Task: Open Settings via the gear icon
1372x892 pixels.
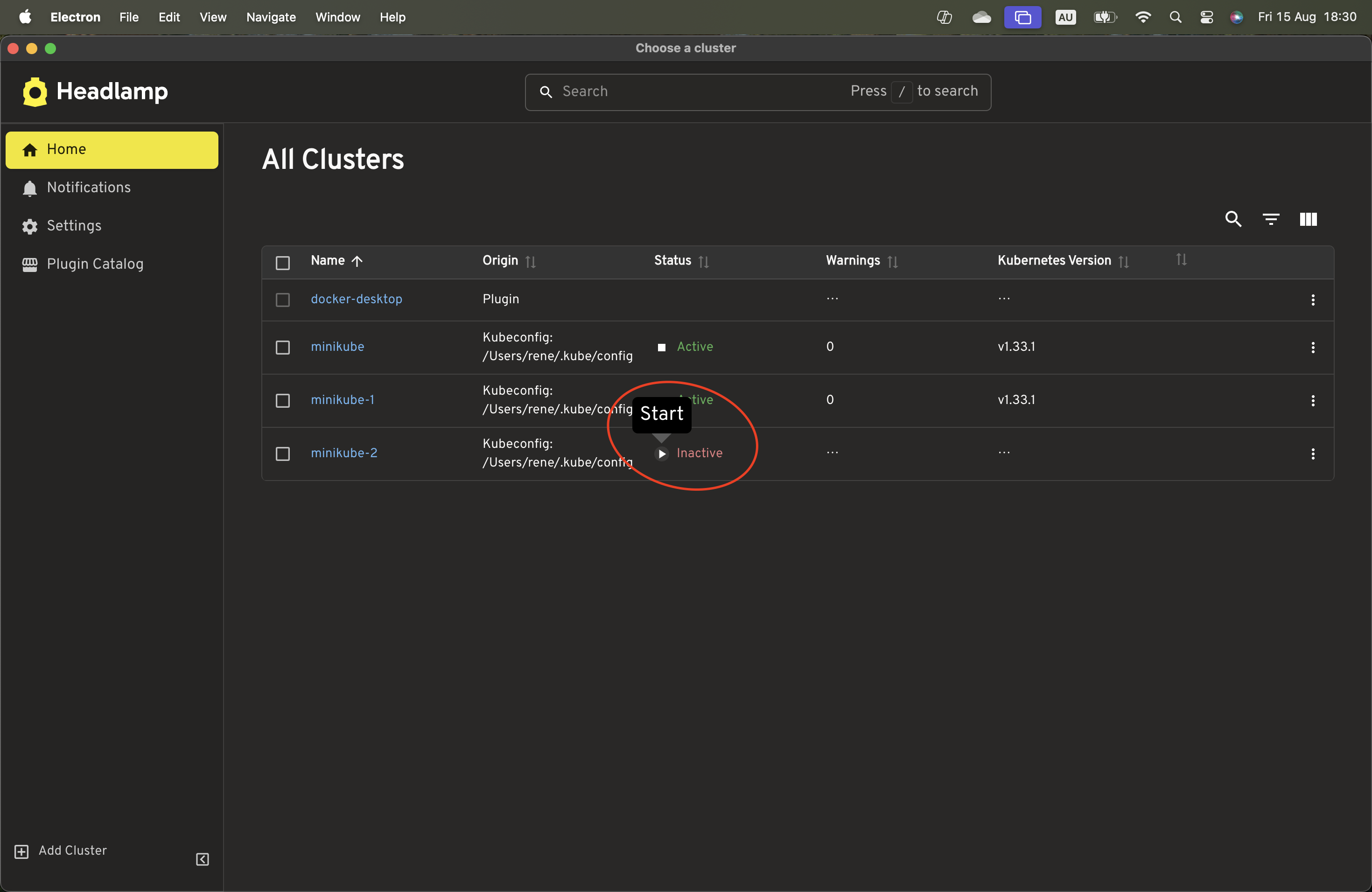Action: 29,226
